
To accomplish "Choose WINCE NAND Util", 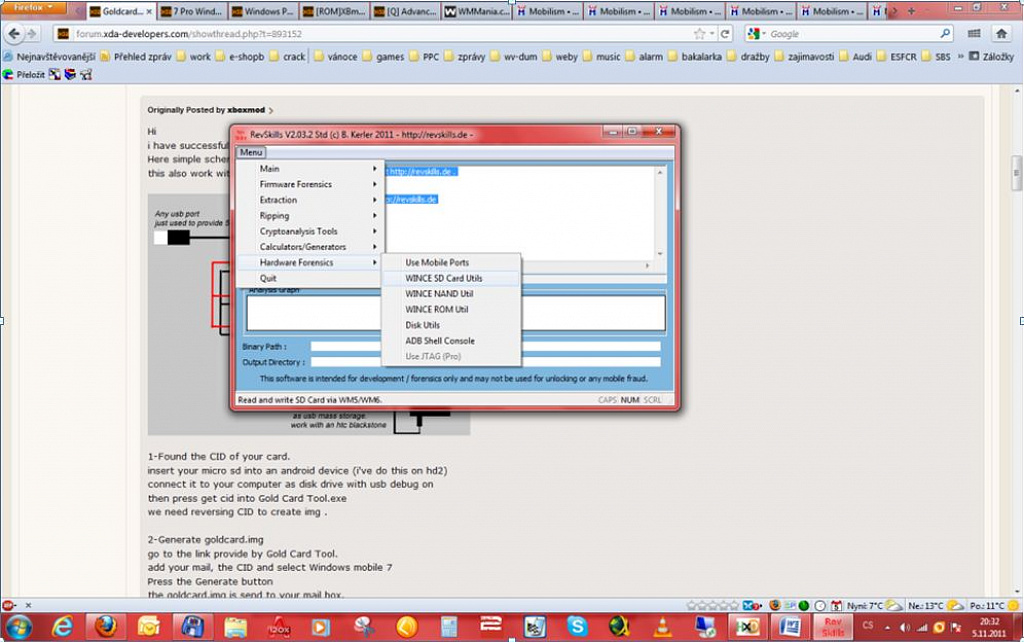I will [x=451, y=294].
